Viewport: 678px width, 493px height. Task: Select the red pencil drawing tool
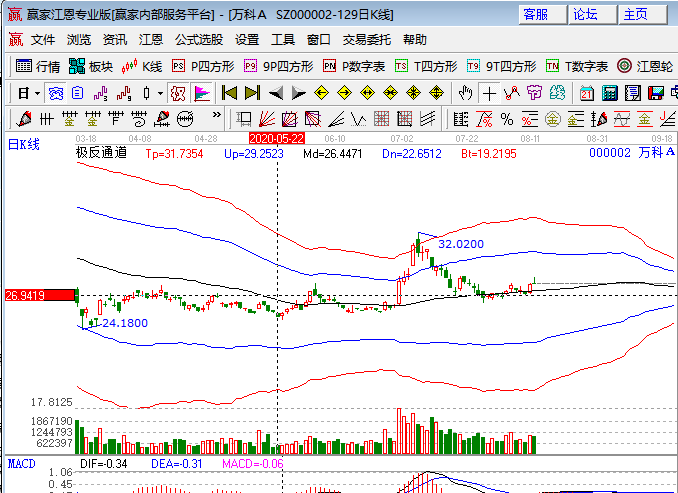pos(23,118)
